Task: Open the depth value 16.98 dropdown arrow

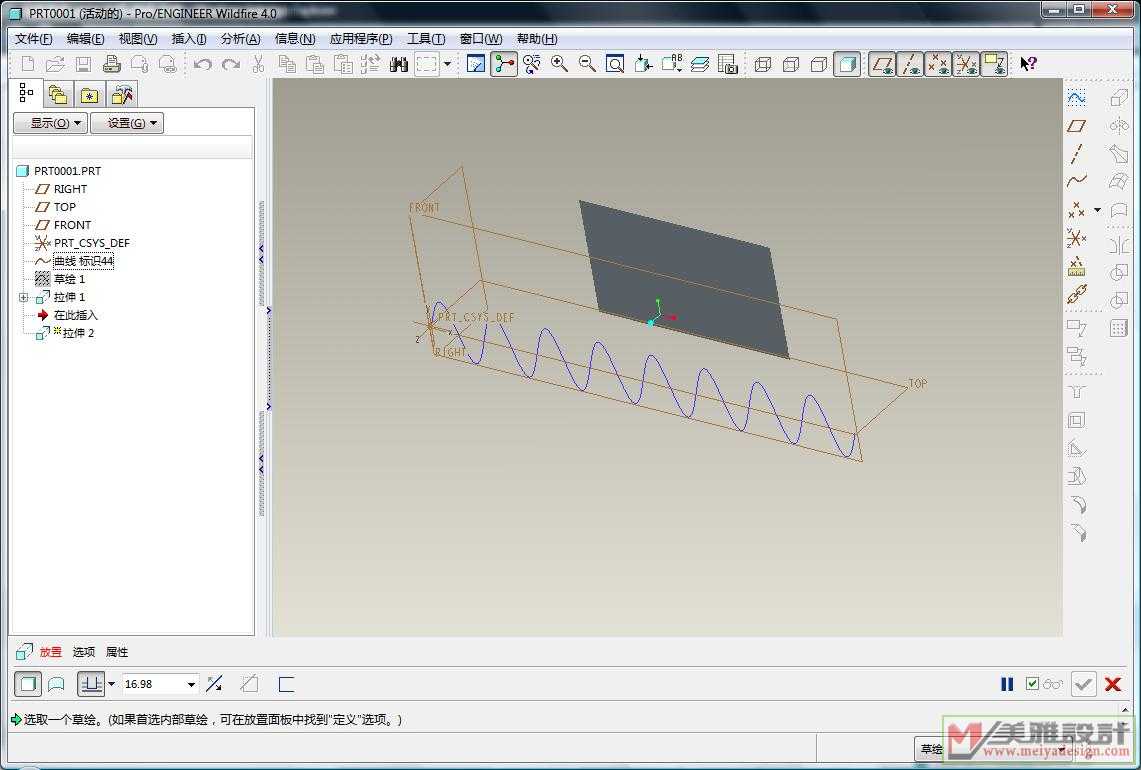Action: (191, 684)
